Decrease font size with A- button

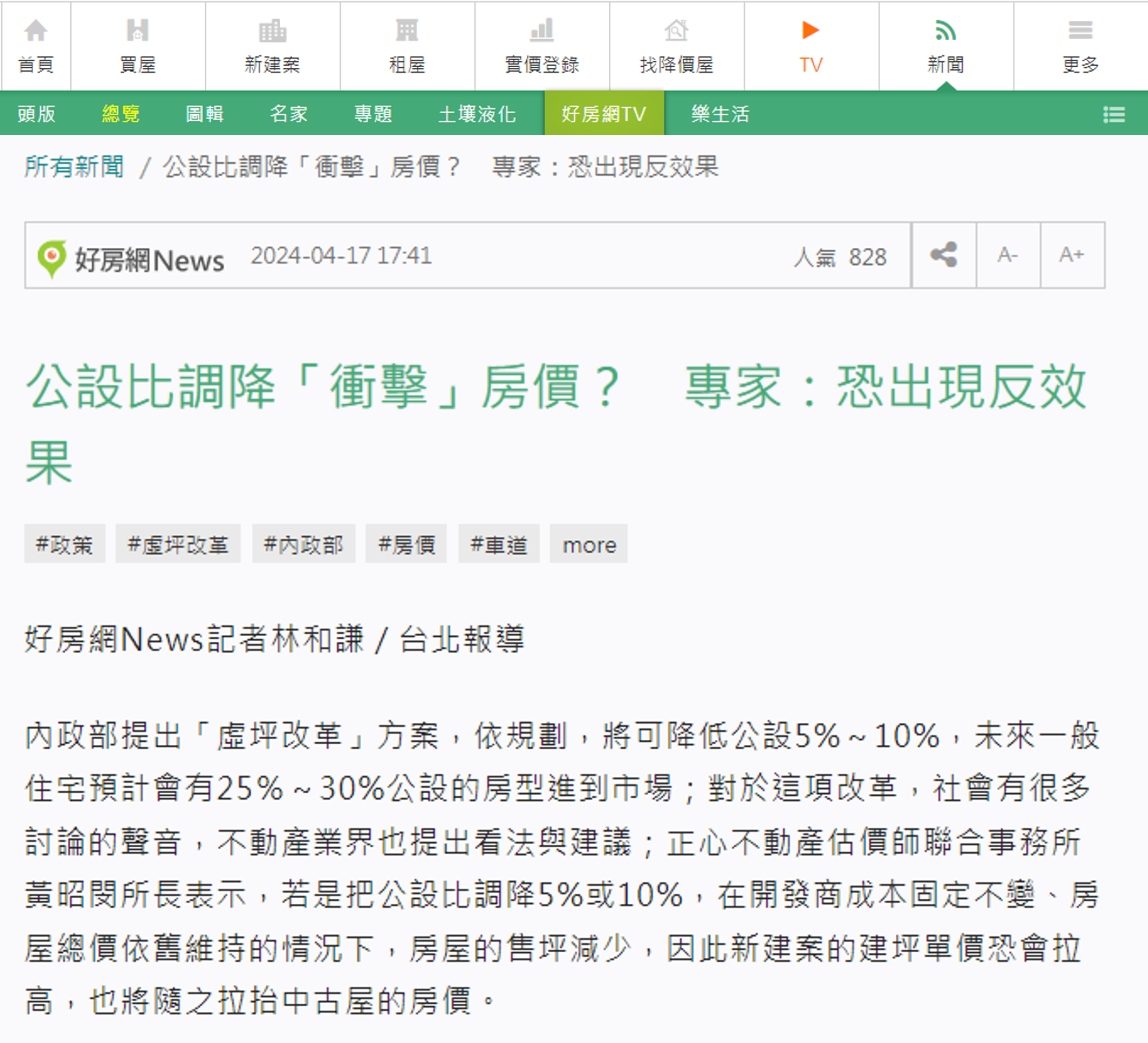pos(1007,255)
